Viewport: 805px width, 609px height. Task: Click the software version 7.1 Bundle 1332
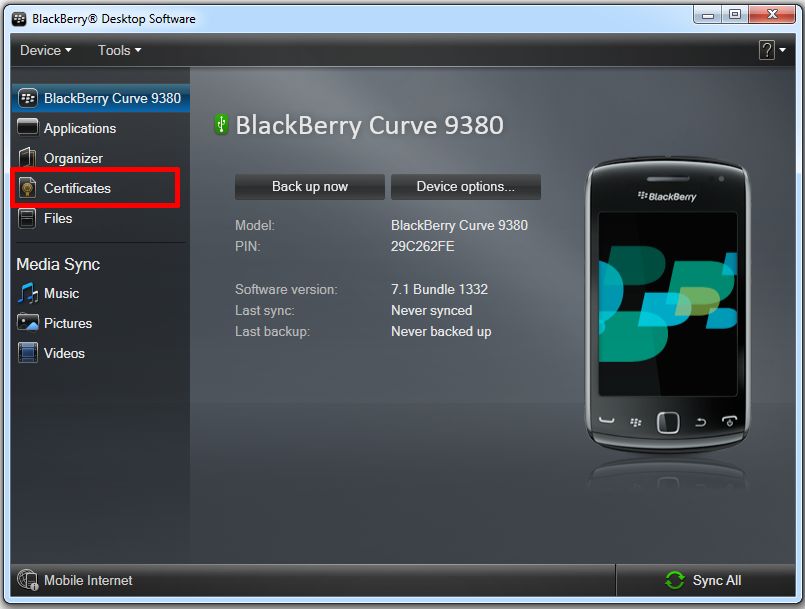pos(439,289)
